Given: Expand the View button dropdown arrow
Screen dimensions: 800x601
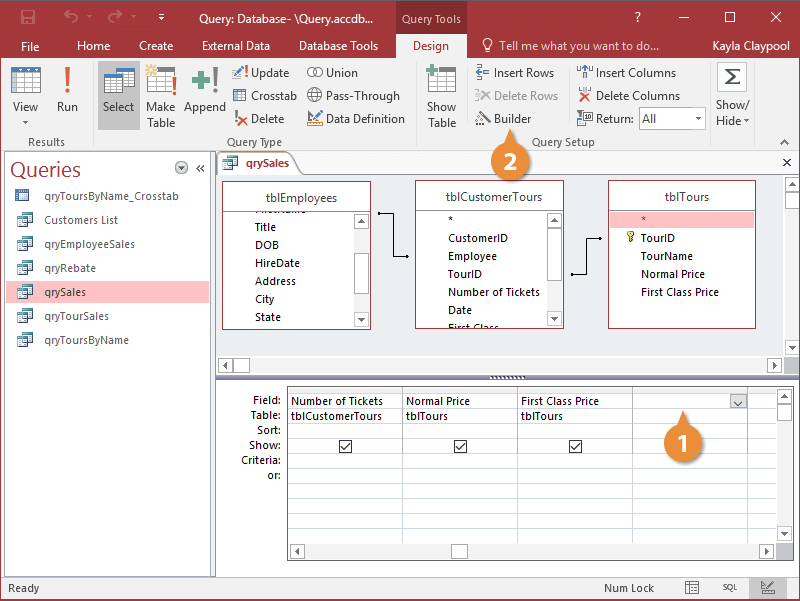Looking at the screenshot, I should tap(25, 122).
